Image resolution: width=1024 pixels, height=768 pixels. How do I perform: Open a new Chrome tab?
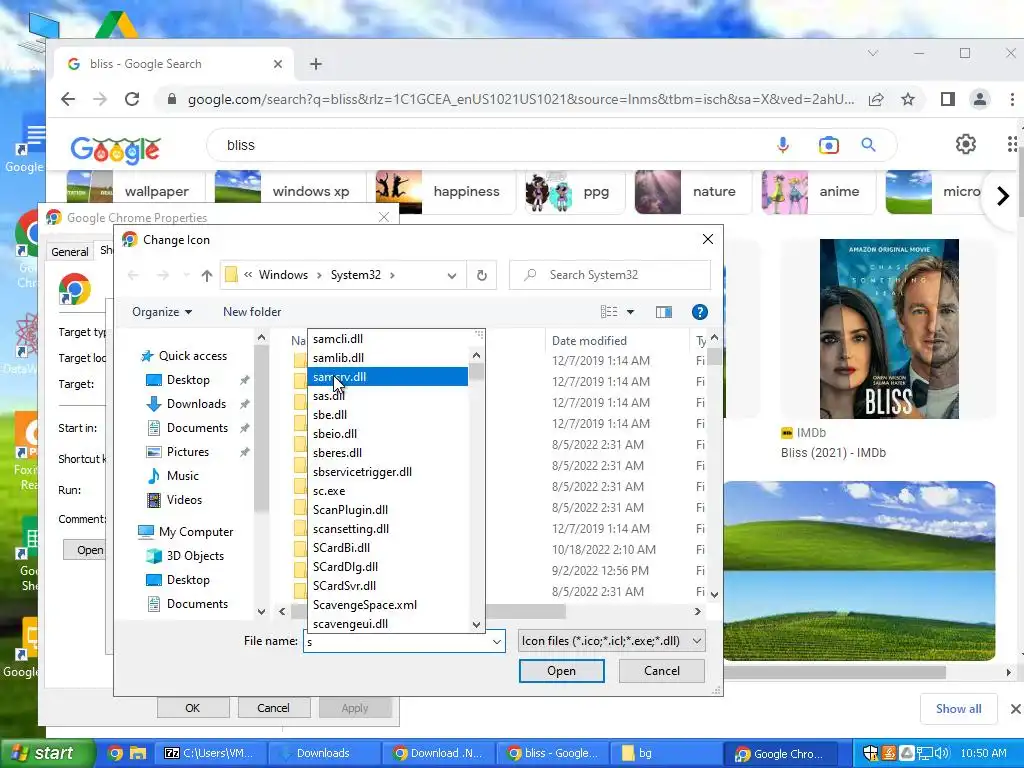(316, 64)
